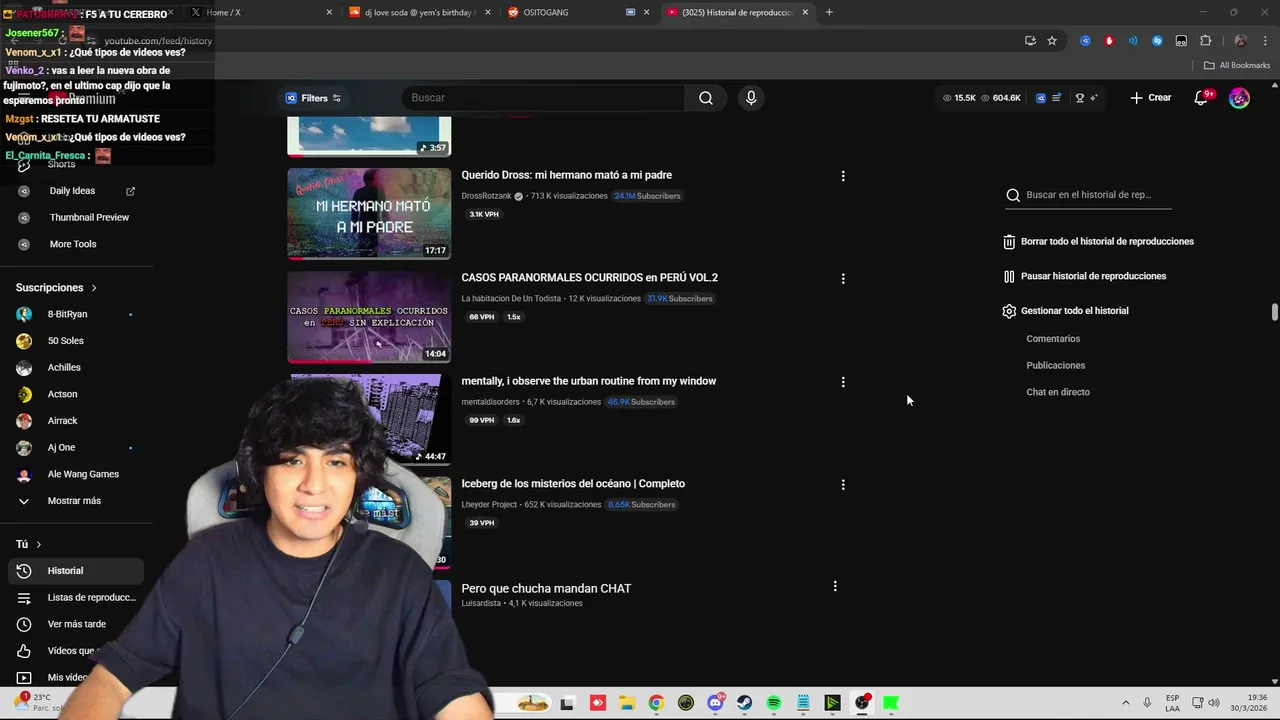Switch to the dj love soda tab
1280x720 pixels.
pos(420,12)
